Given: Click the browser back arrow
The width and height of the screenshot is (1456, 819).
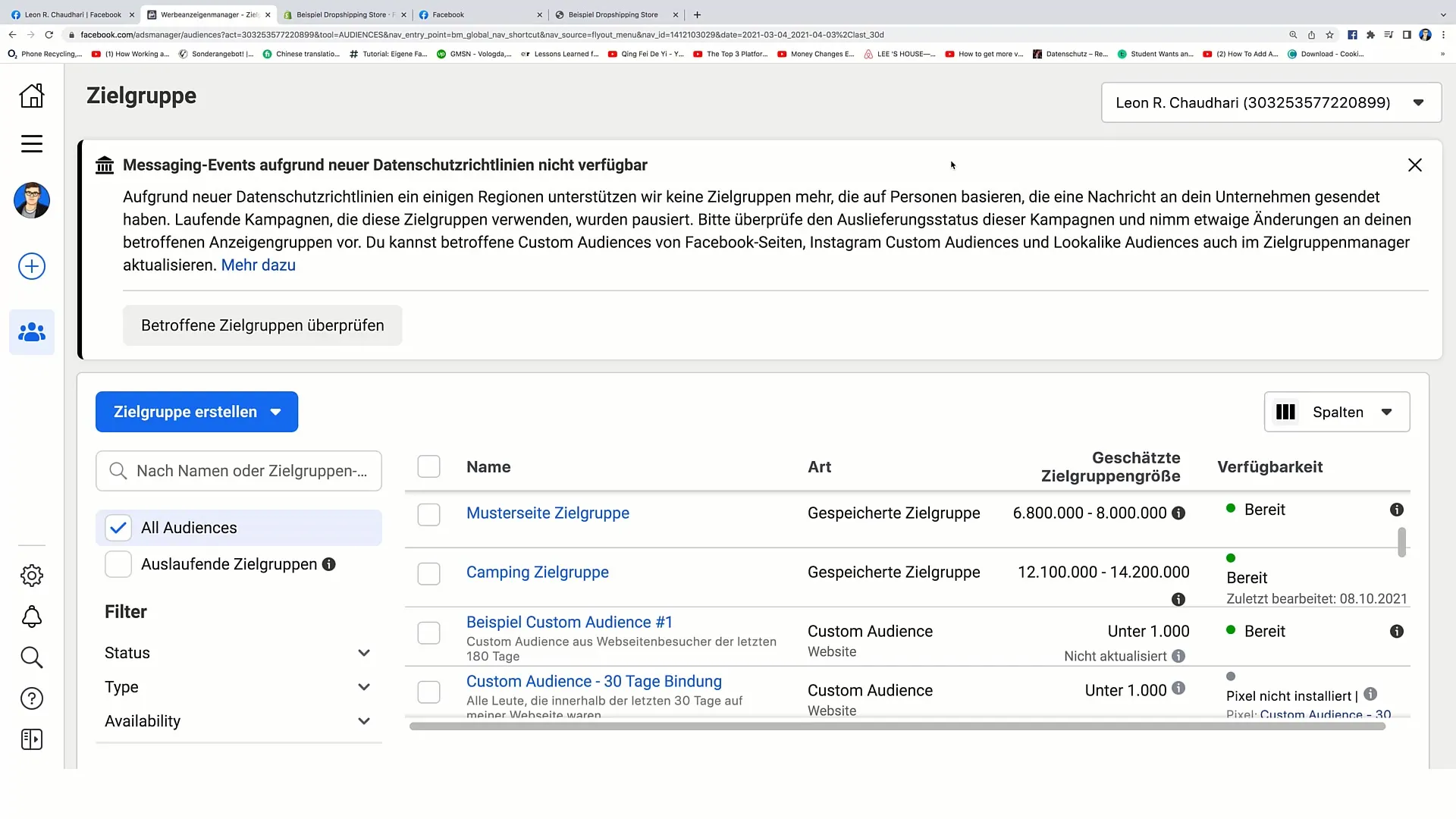Looking at the screenshot, I should pyautogui.click(x=12, y=35).
